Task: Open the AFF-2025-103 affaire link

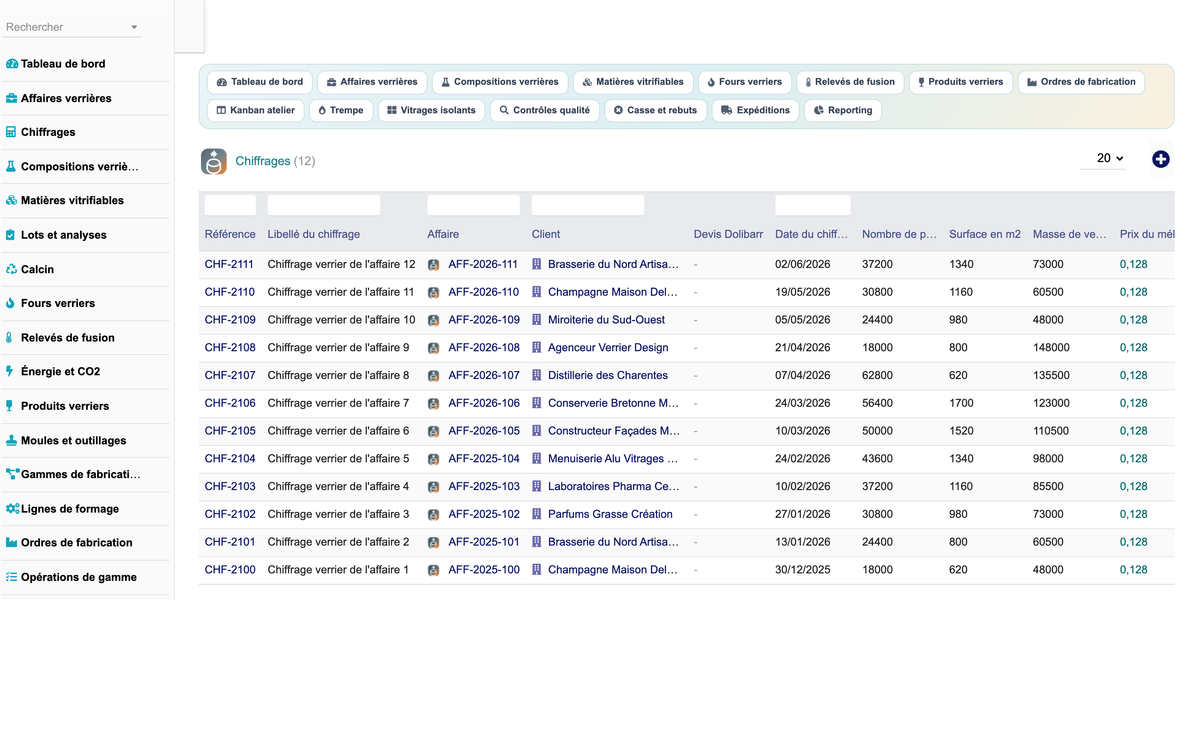Action: [484, 487]
